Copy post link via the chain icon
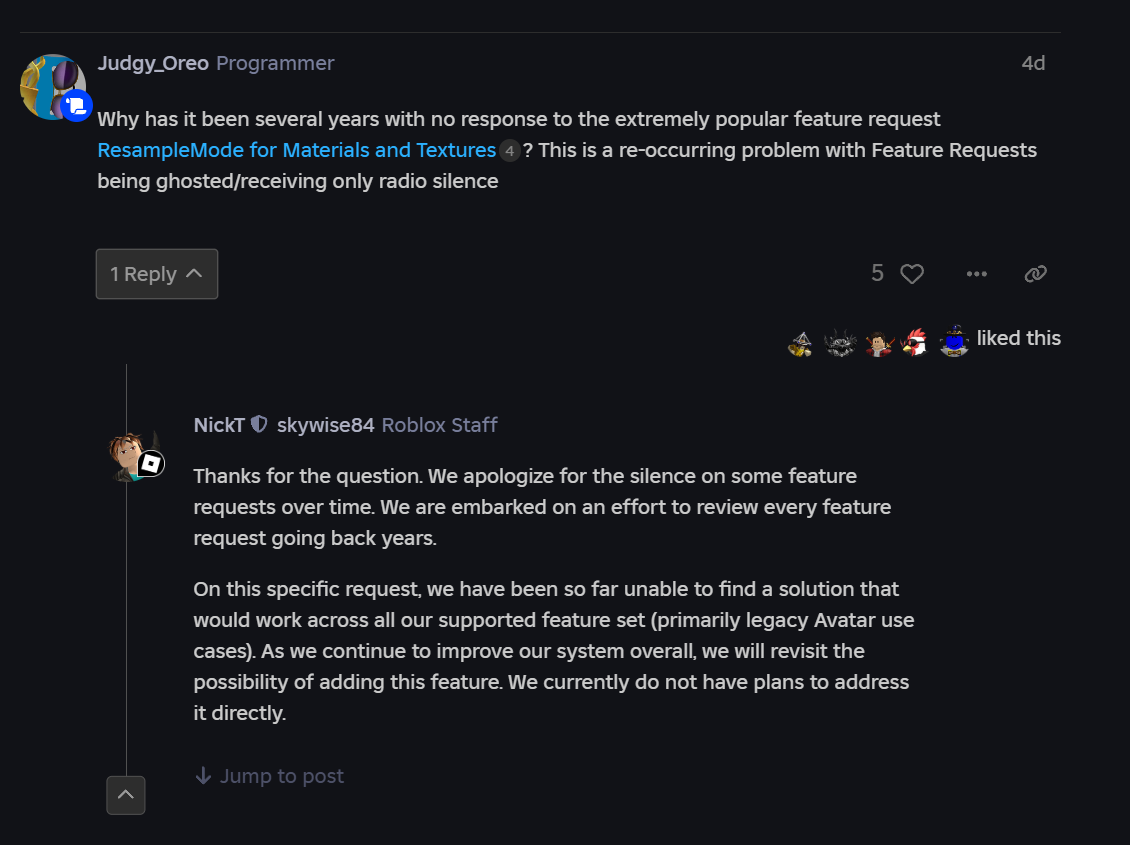Screen dimensions: 1130x845 click(x=1036, y=274)
